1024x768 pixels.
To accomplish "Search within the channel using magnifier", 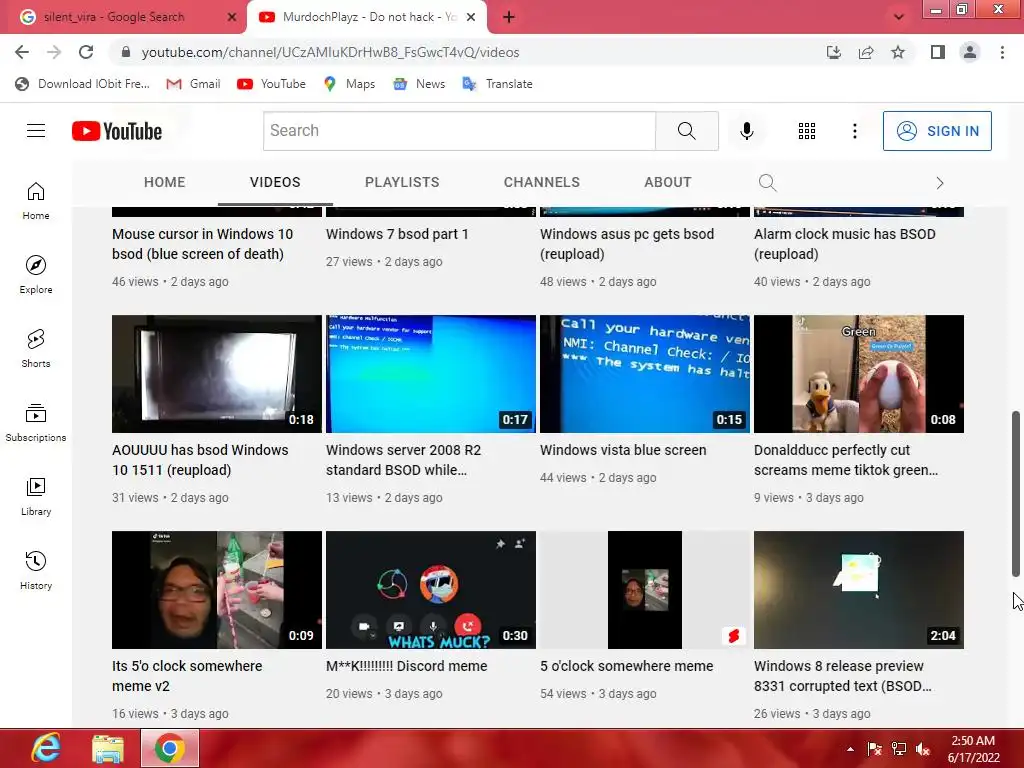I will [767, 182].
